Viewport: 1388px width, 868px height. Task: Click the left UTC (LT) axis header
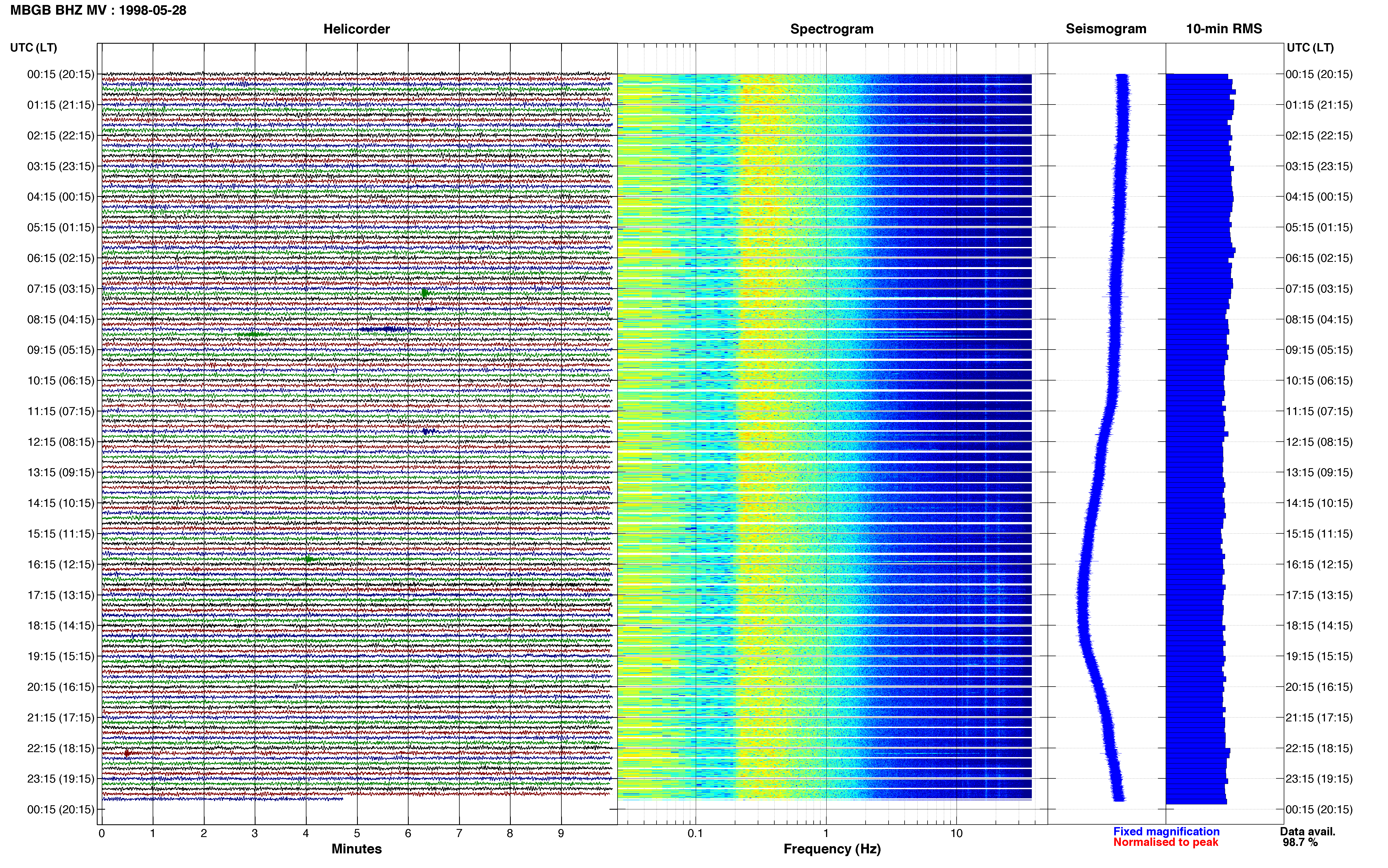click(34, 48)
